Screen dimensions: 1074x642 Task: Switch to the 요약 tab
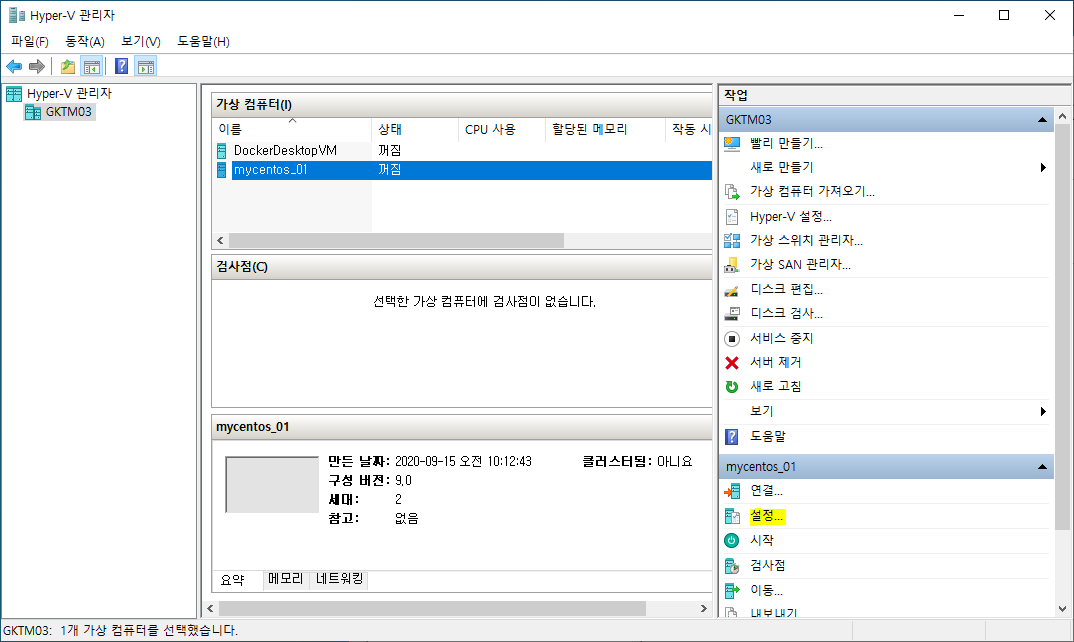click(233, 580)
